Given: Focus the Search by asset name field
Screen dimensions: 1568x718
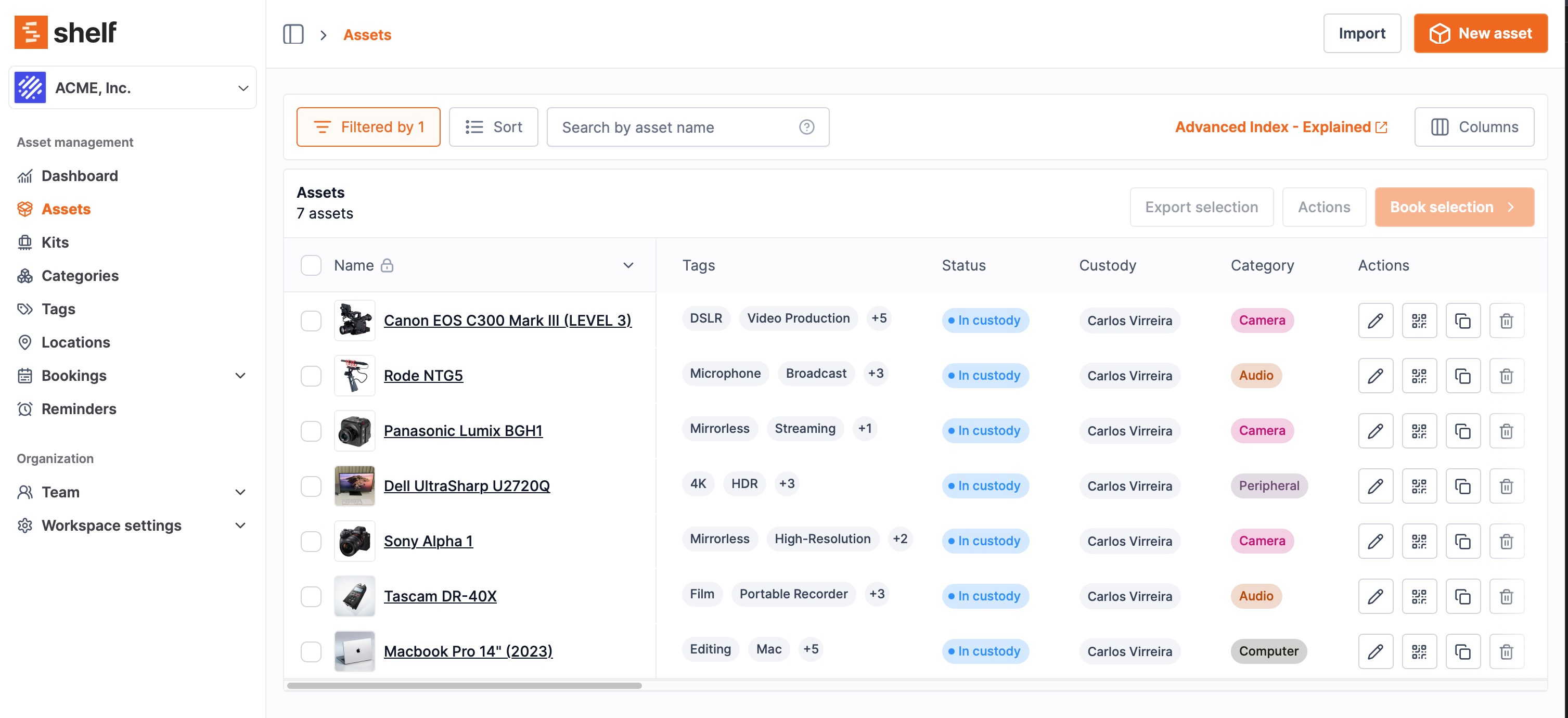Looking at the screenshot, I should 688,126.
